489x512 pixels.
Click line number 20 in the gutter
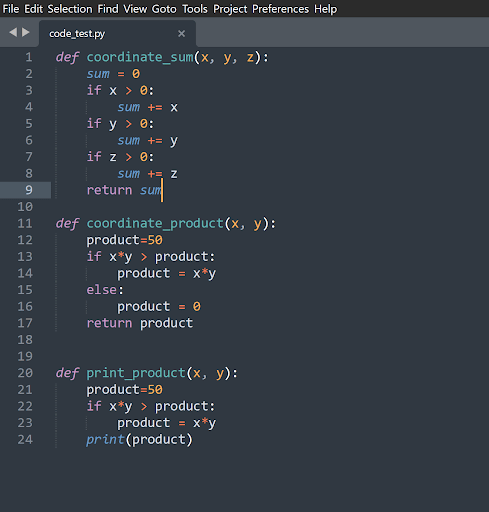point(25,373)
